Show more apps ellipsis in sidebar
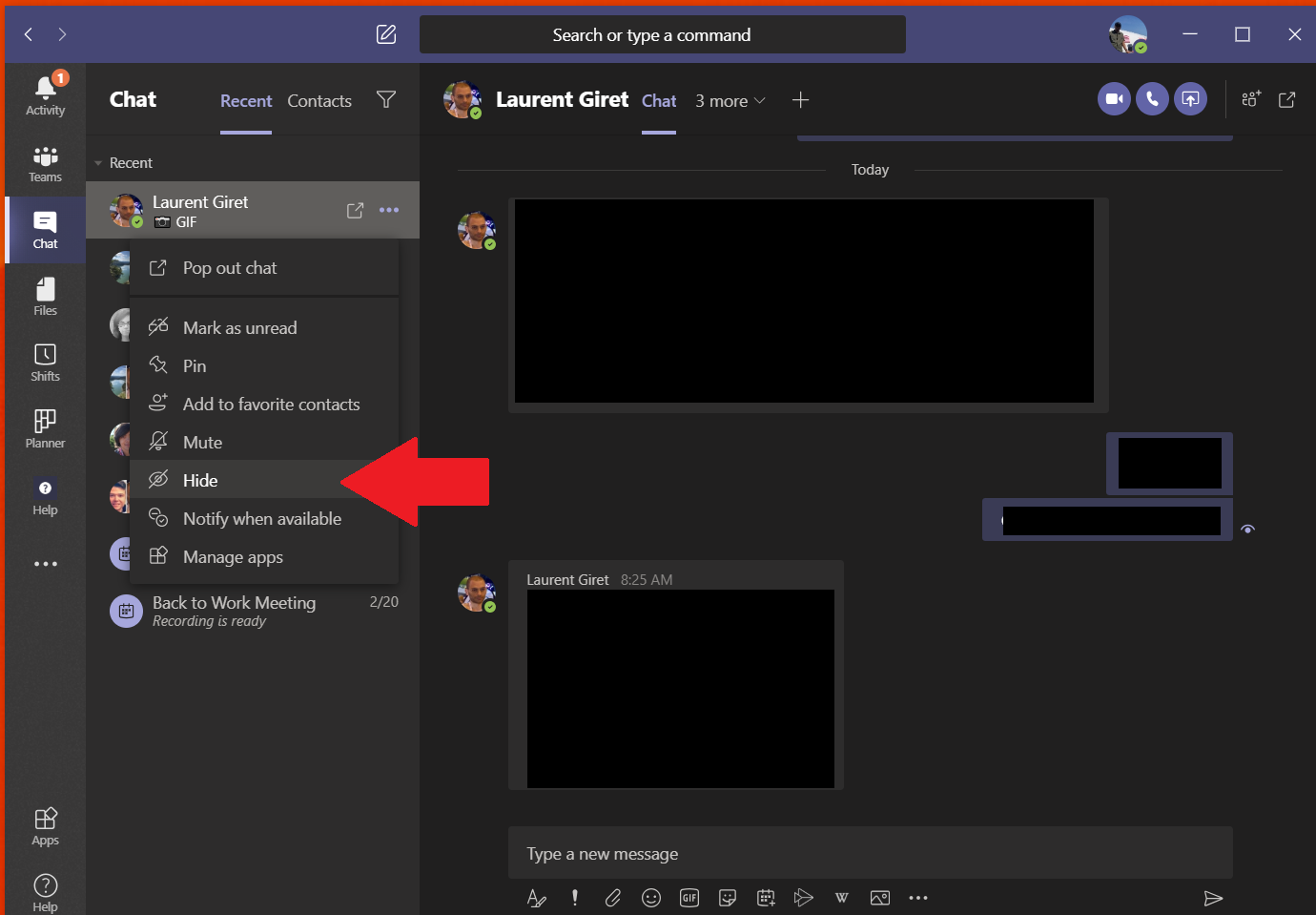This screenshot has width=1316, height=915. click(45, 564)
